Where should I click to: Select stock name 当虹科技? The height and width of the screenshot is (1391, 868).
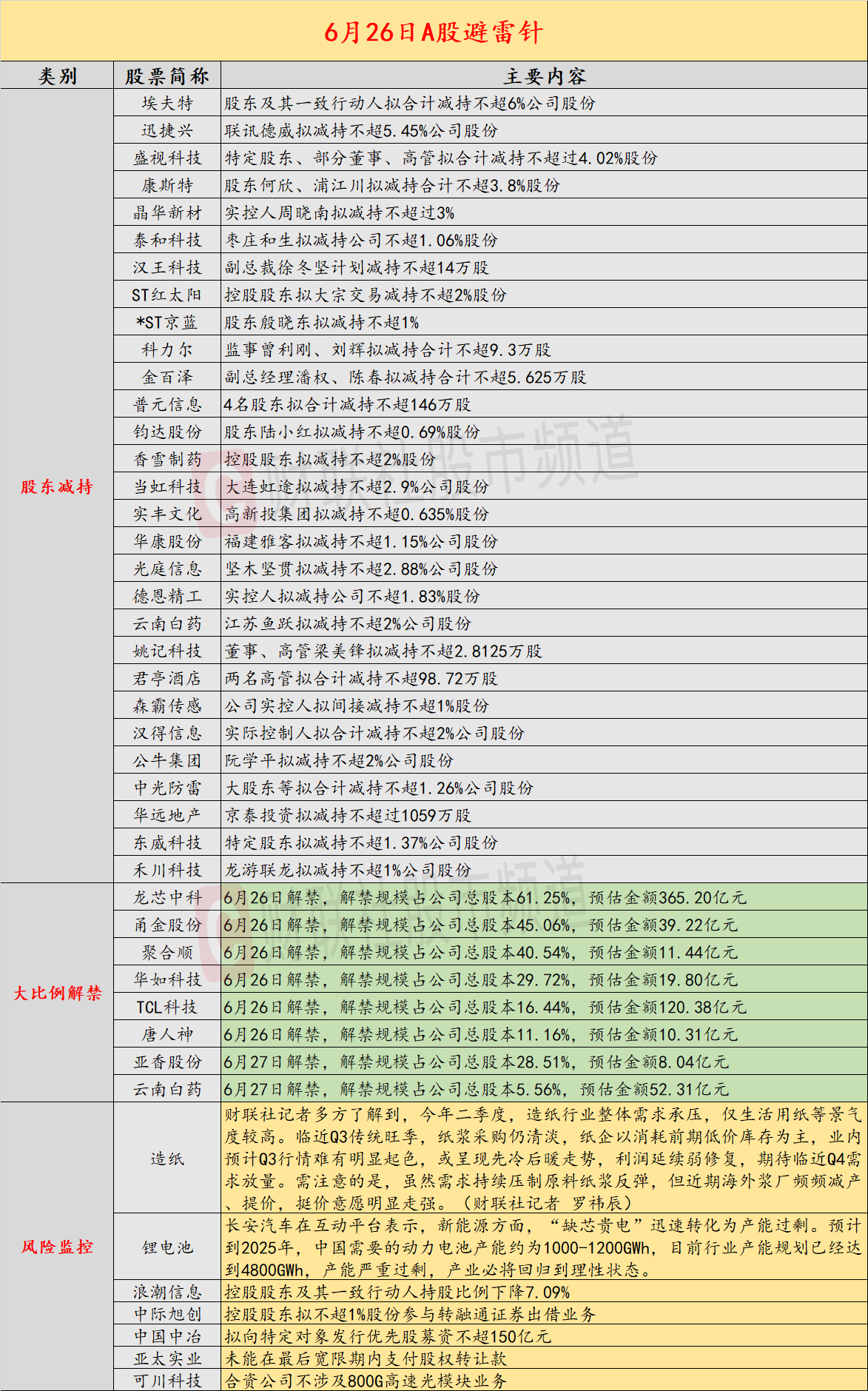pyautogui.click(x=167, y=486)
